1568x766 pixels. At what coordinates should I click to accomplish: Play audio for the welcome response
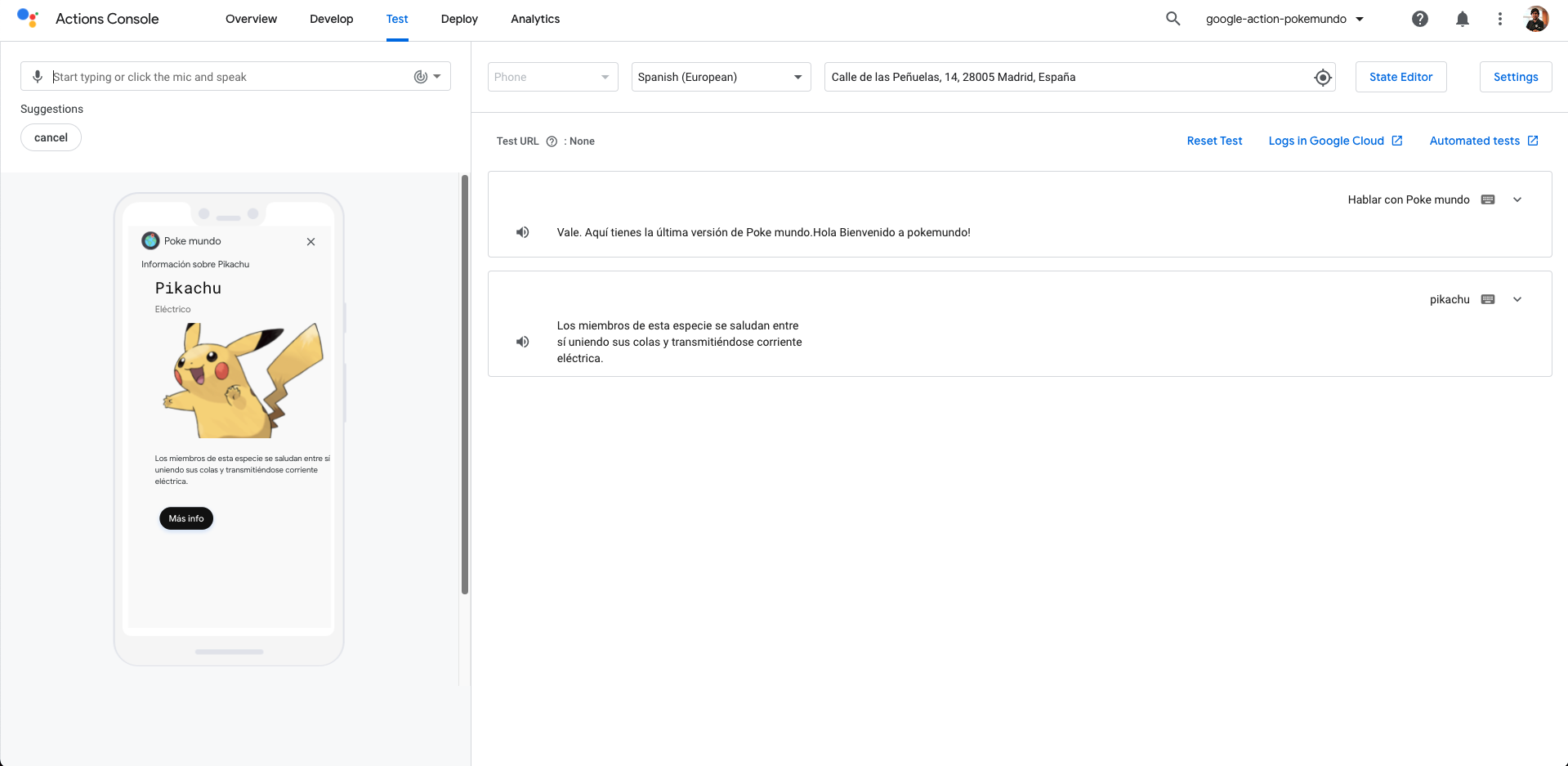[x=523, y=232]
